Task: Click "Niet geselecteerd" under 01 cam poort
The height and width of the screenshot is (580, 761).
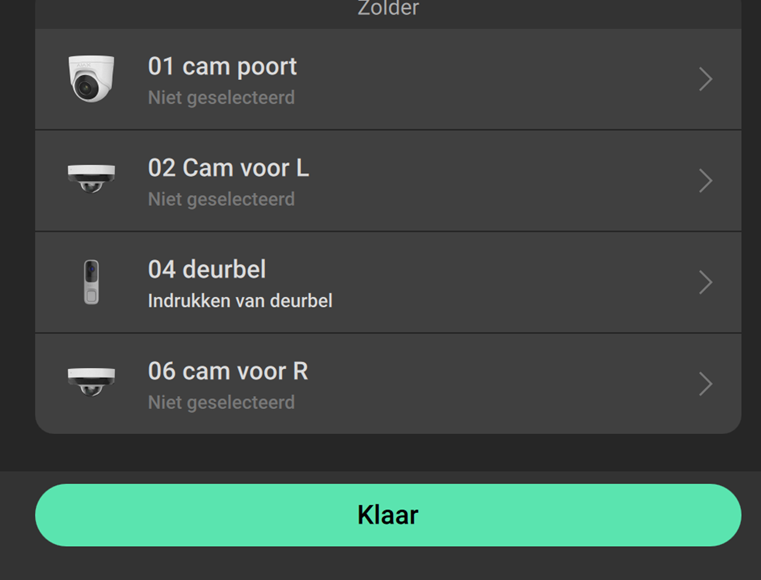Action: pyautogui.click(x=221, y=98)
